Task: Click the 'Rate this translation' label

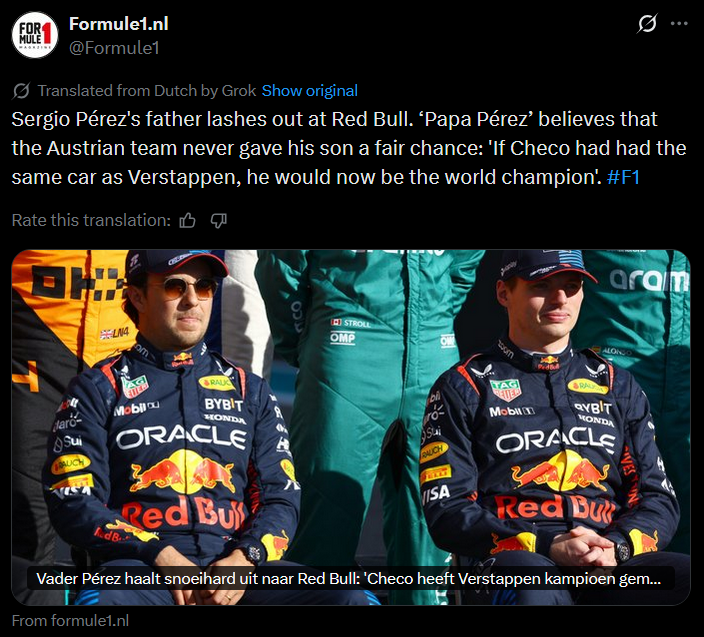Action: click(x=91, y=220)
